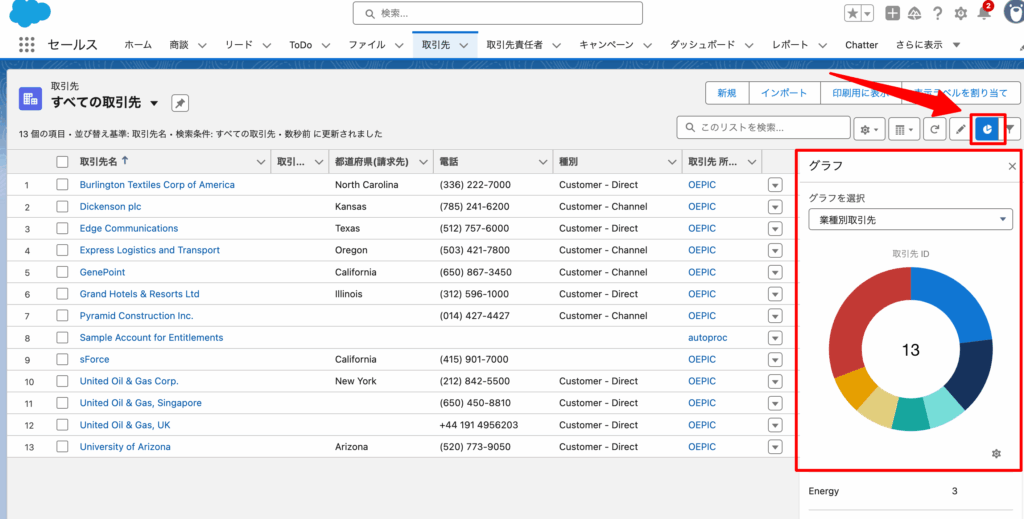Screen dimensions: 1024x519
Task: Open the user profile avatar
Action: 1014,12
